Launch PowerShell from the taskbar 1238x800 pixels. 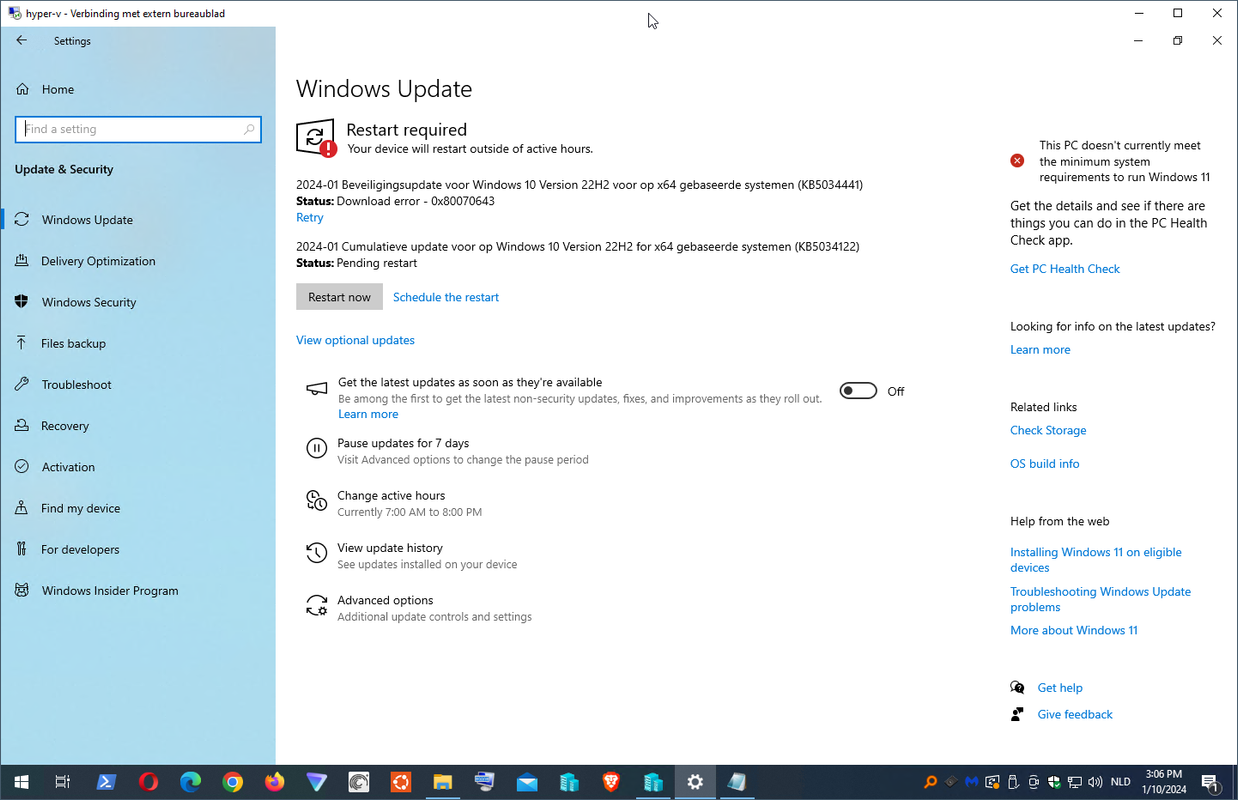(x=106, y=782)
